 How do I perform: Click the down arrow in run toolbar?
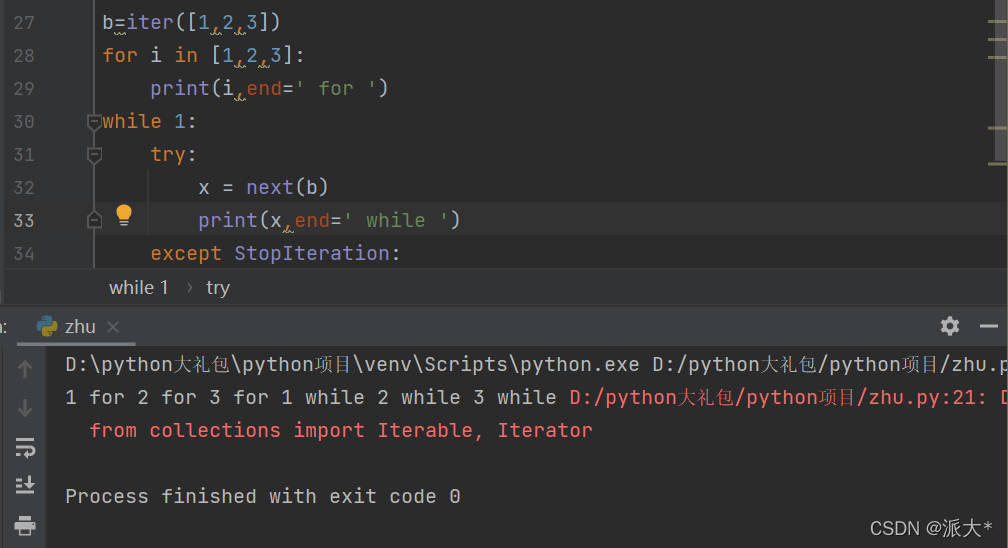click(x=24, y=408)
